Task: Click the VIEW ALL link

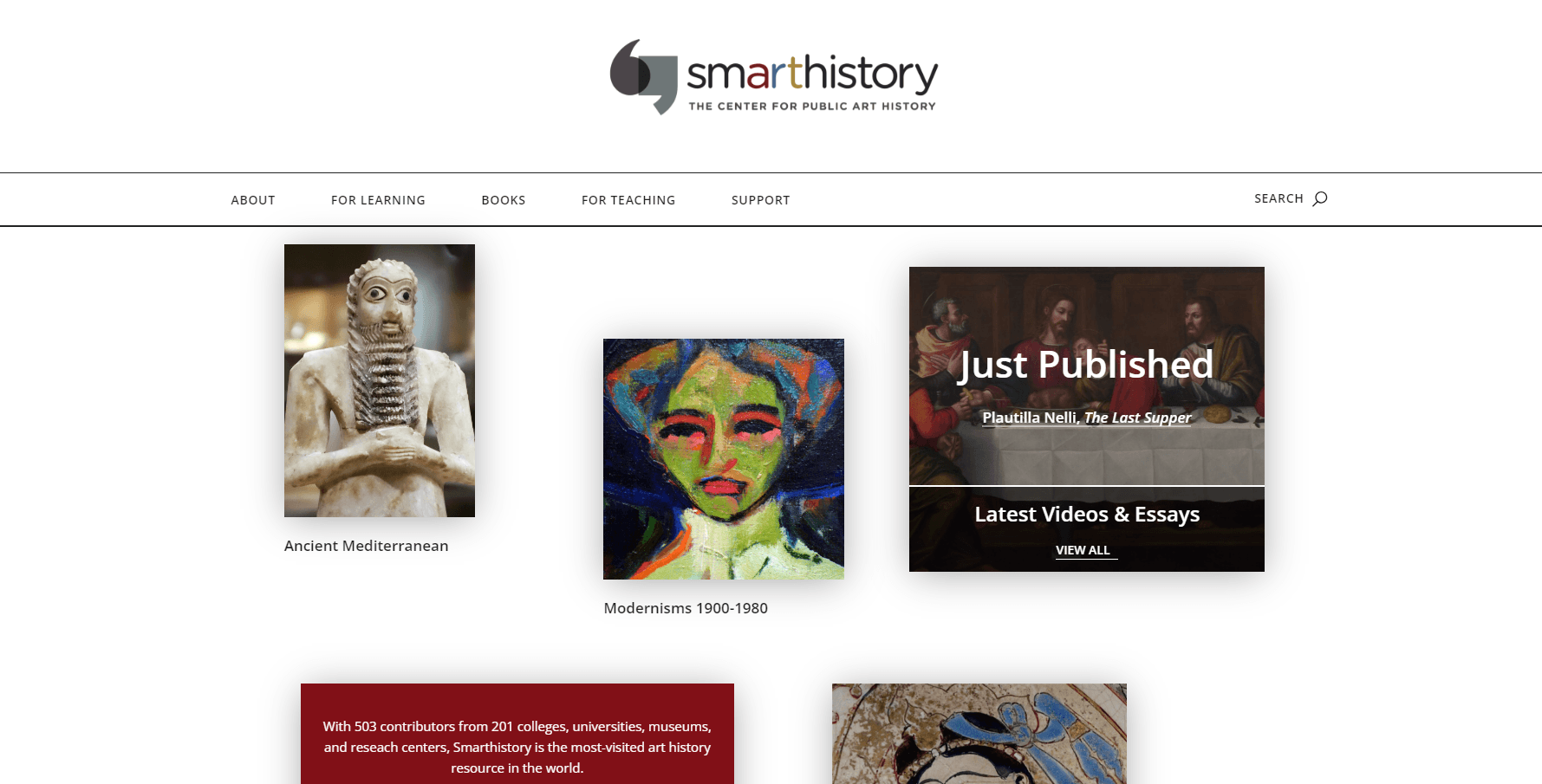Action: (1083, 550)
